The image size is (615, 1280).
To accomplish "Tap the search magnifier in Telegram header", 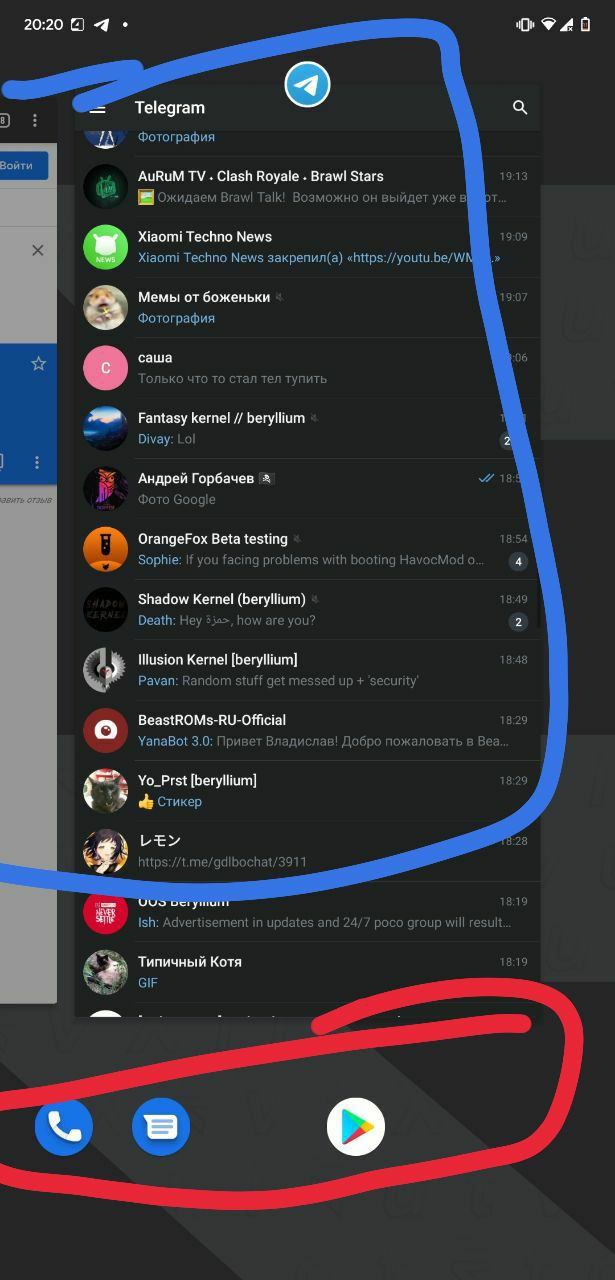I will point(520,107).
